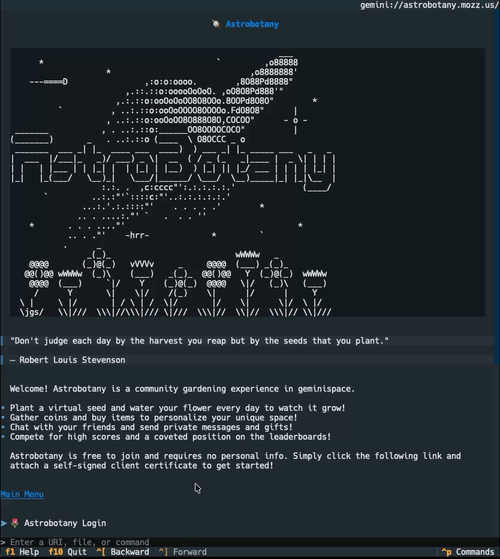This screenshot has width=500, height=559.
Task: Click the 'Don't judge each day' quote block
Action: [x=247, y=341]
